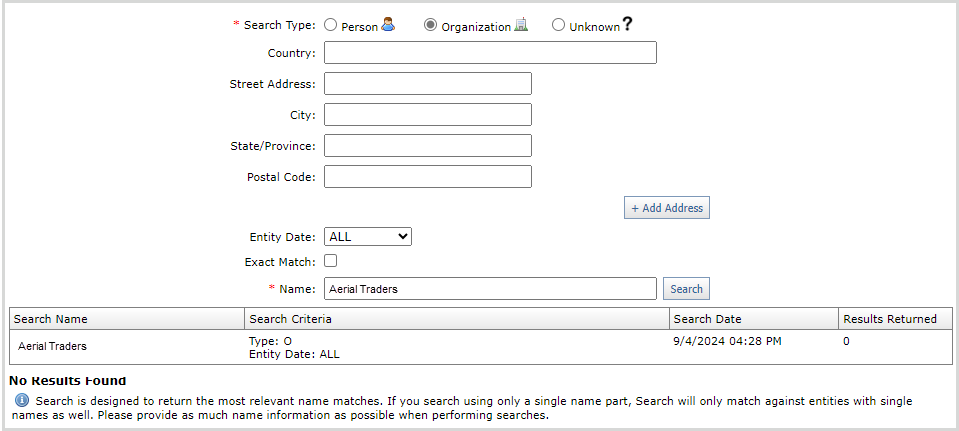Click the Person icon next to Person

[x=388, y=26]
